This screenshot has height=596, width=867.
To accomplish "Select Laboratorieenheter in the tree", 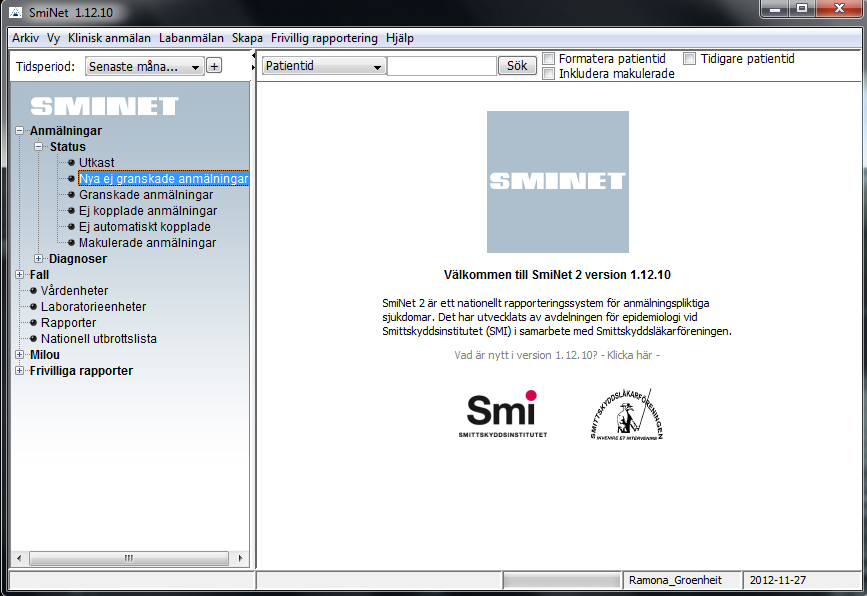I will pos(93,307).
